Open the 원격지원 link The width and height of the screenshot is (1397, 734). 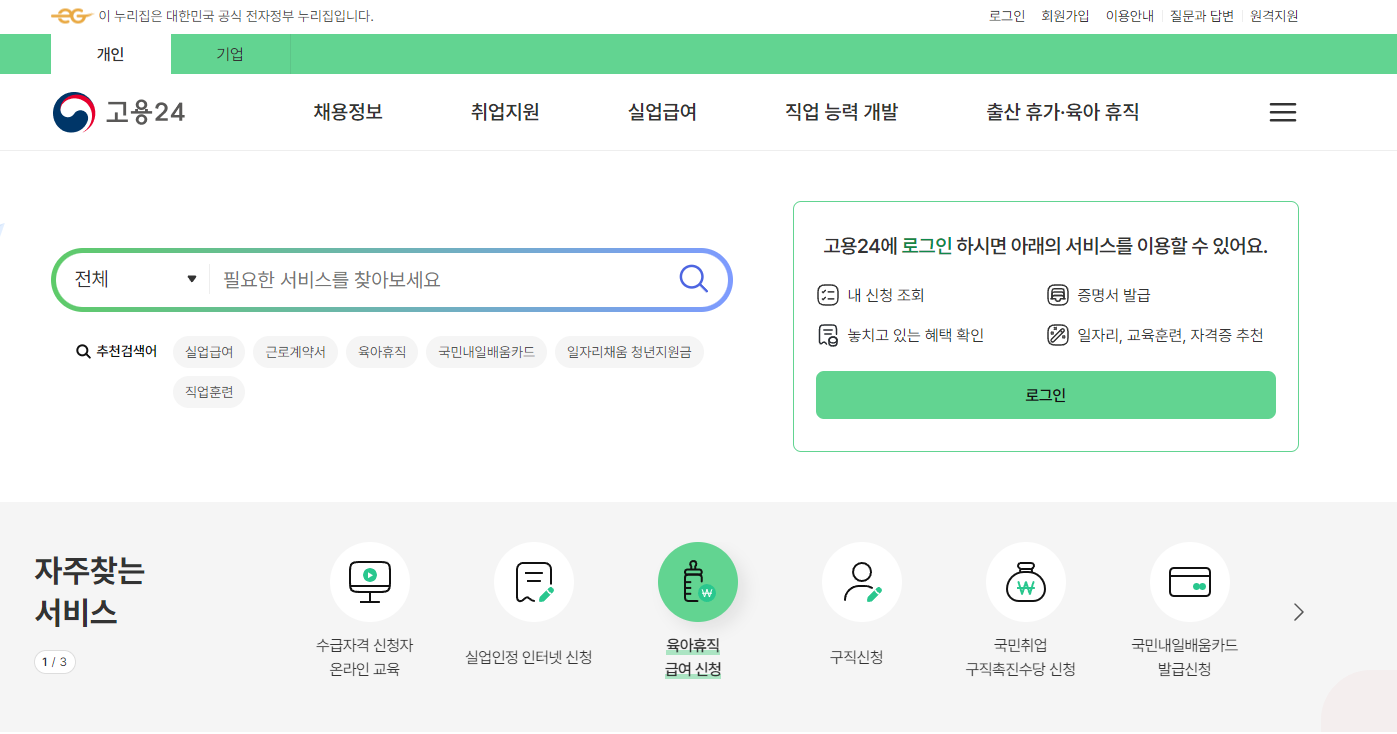pyautogui.click(x=1274, y=16)
